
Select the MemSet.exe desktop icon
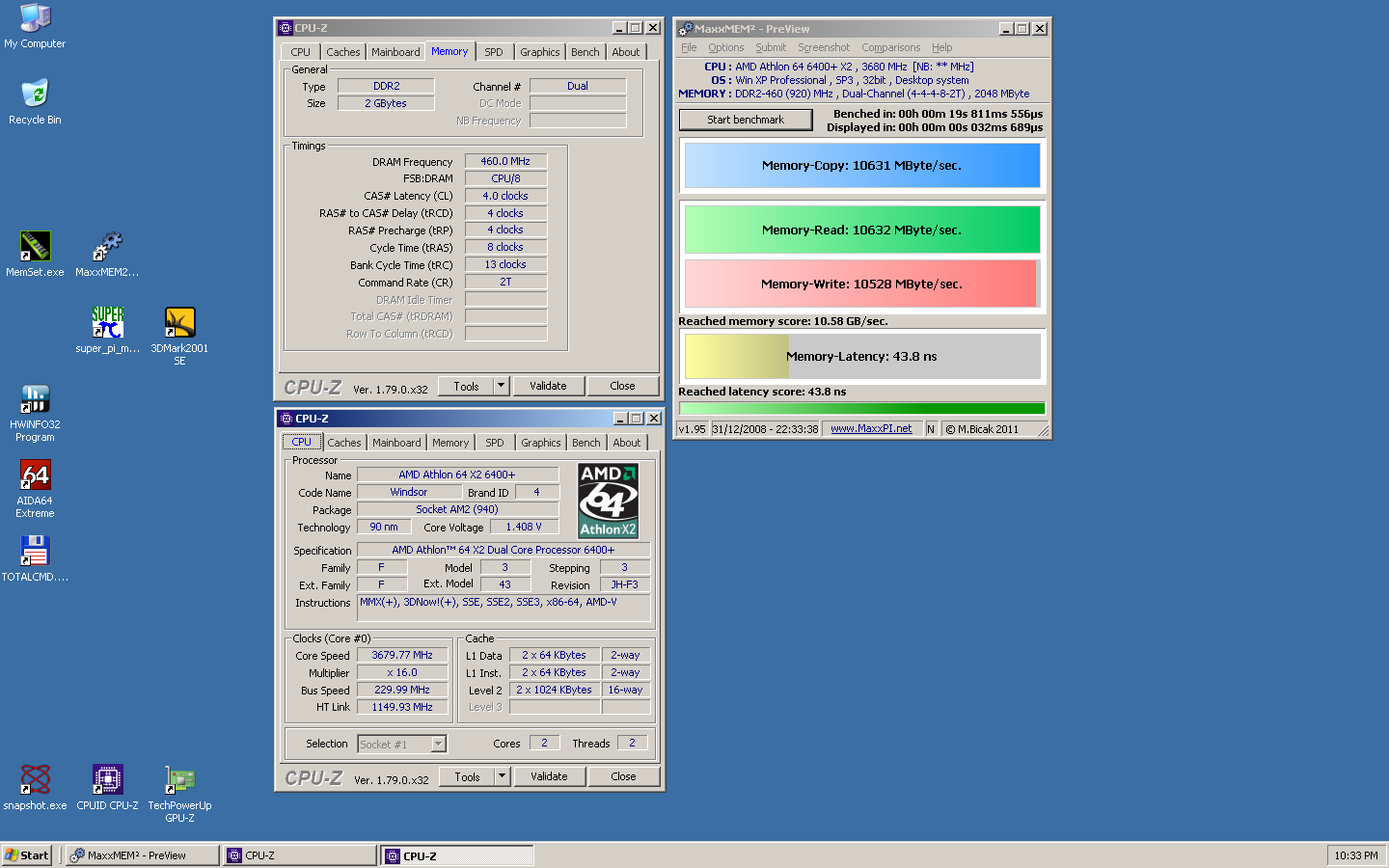click(35, 246)
